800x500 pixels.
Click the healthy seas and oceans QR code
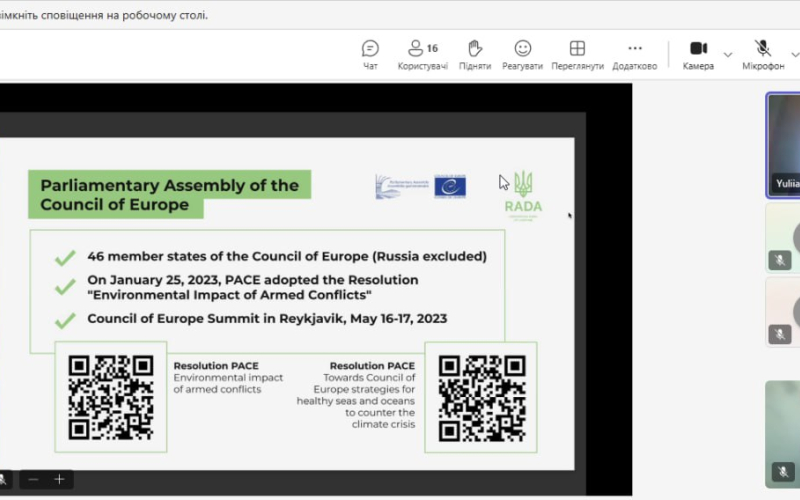[482, 398]
